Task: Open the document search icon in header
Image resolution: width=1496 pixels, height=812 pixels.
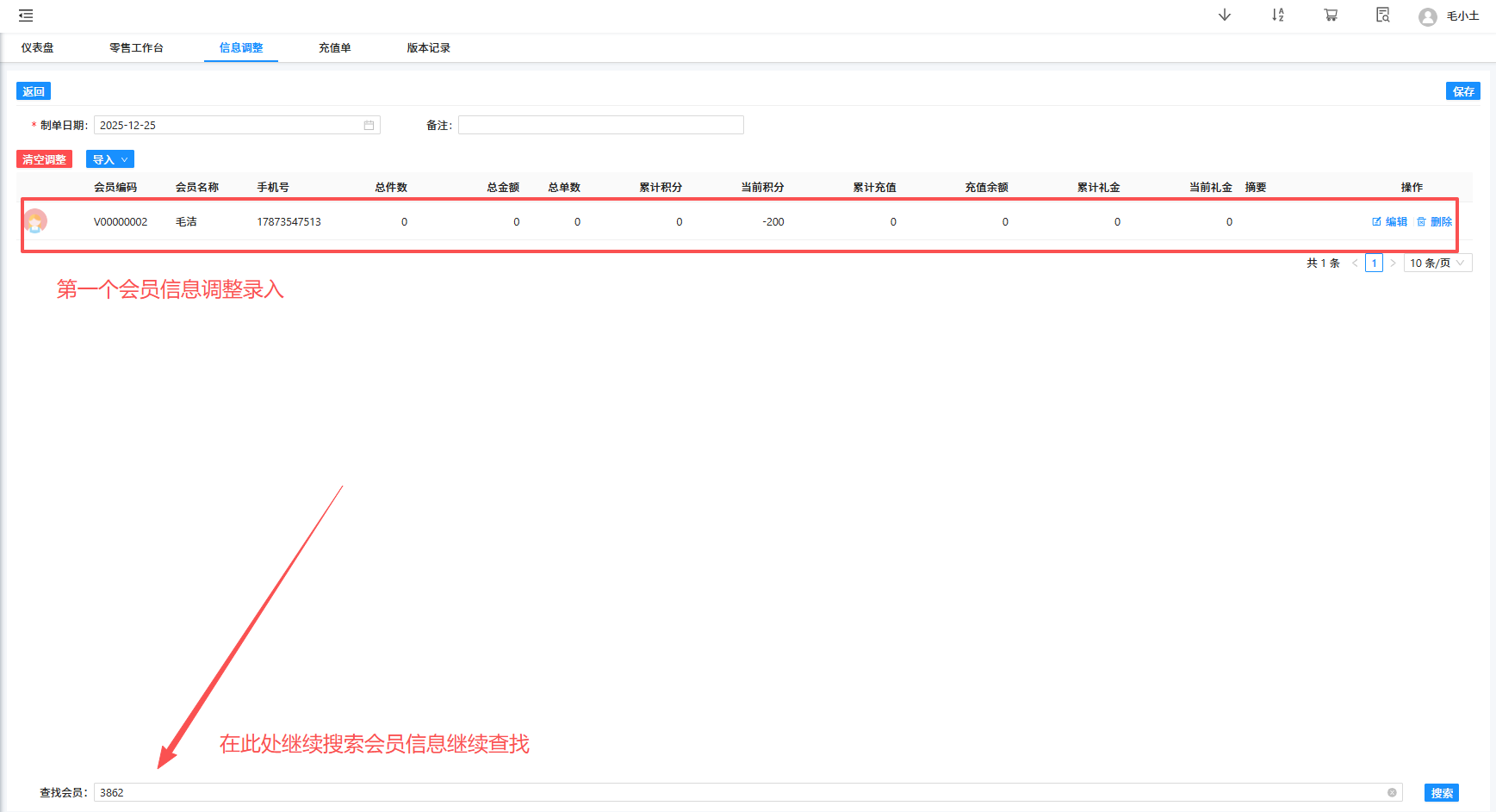Action: click(x=1382, y=15)
